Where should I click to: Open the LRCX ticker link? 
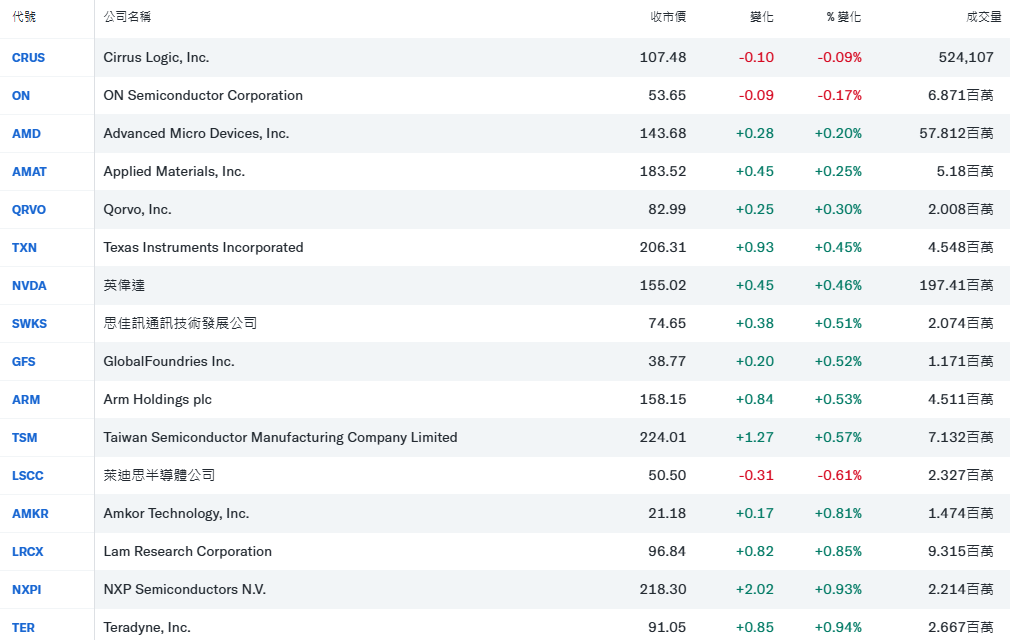28,551
